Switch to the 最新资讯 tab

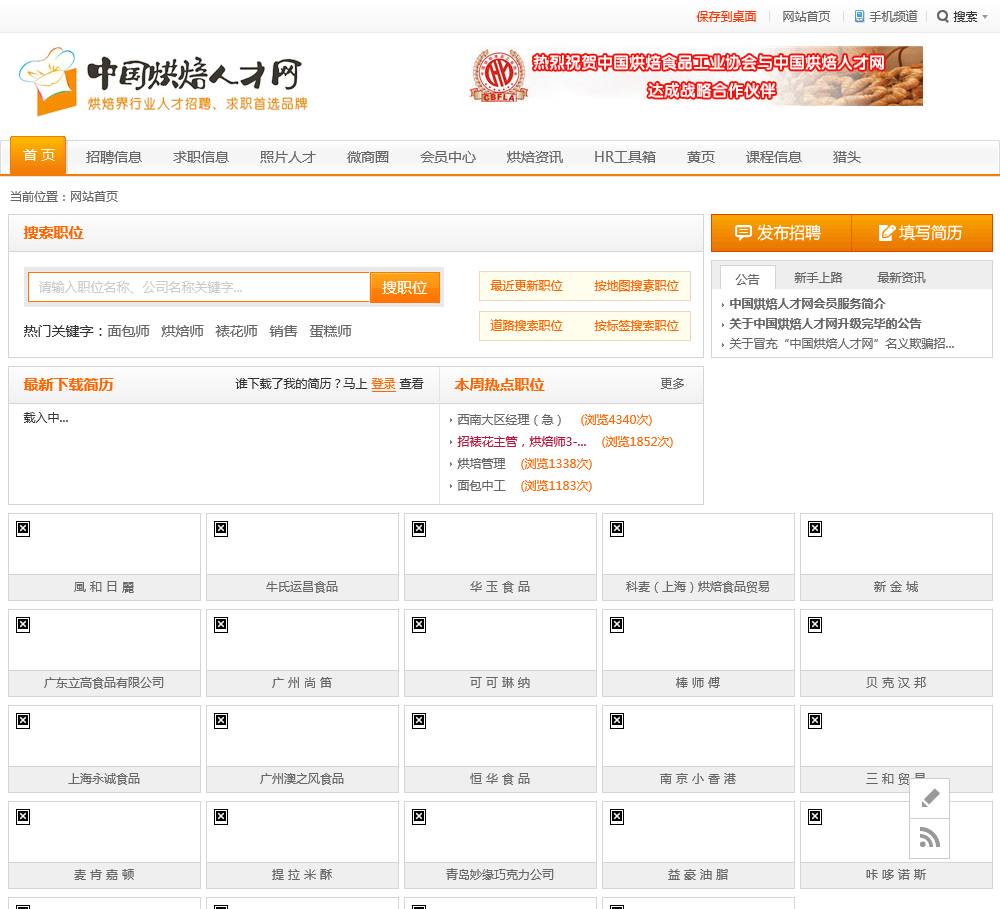coord(901,277)
